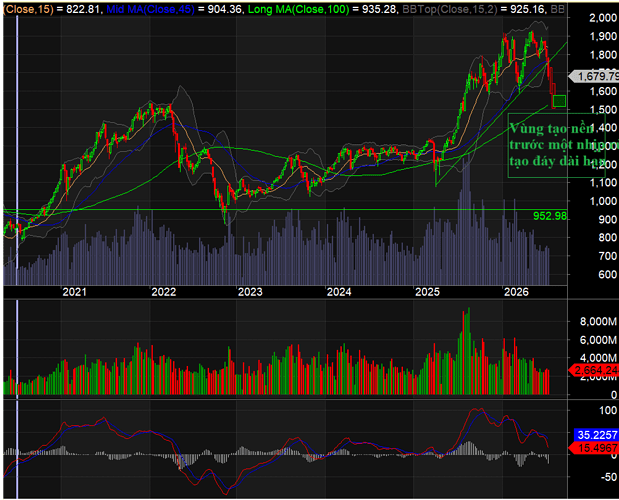Click the (Close,15) = 822.81 legend entry
Screen dimensions: 619x500
tap(52, 9)
